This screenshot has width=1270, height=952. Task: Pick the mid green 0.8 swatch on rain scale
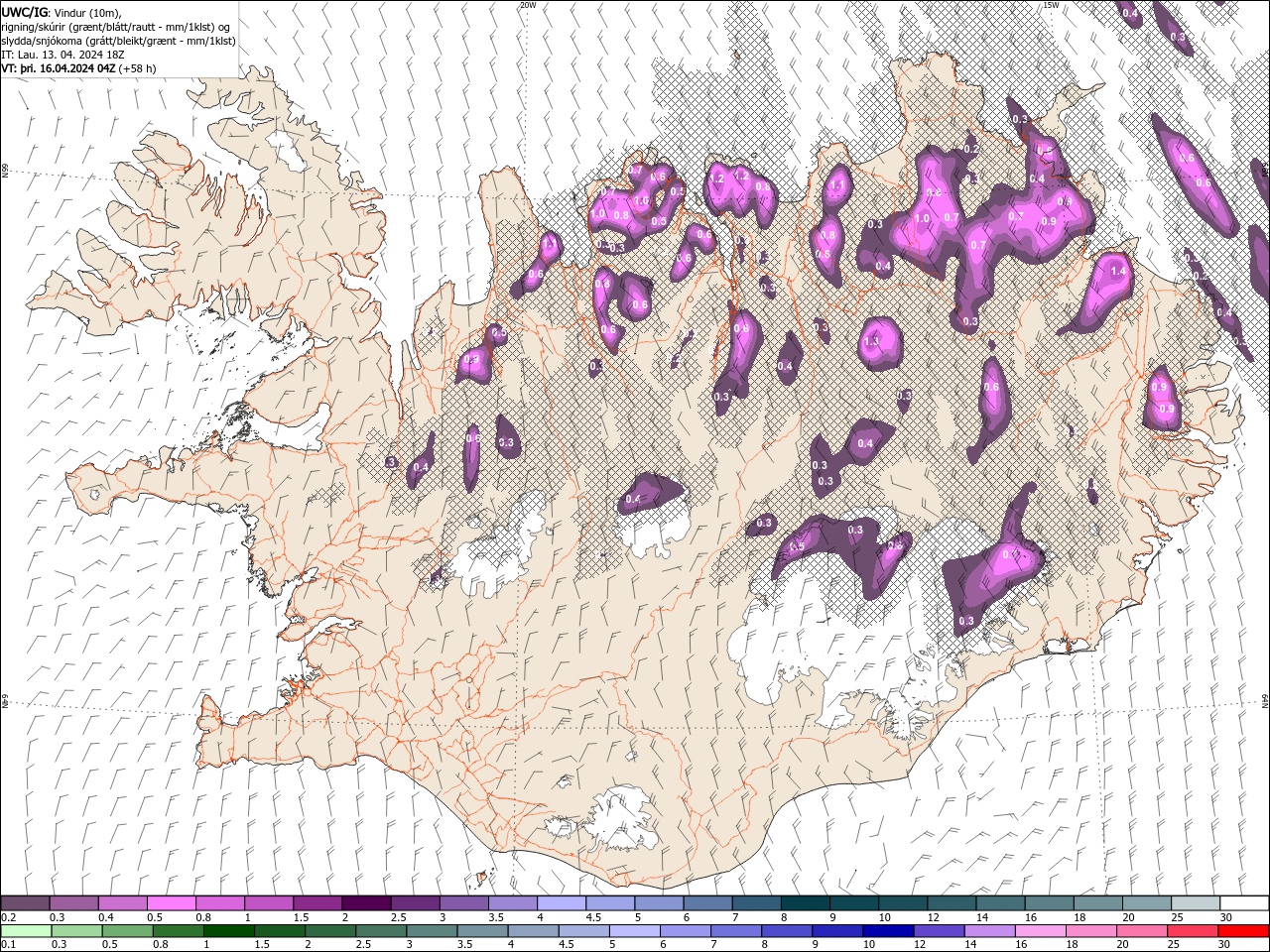point(179,931)
